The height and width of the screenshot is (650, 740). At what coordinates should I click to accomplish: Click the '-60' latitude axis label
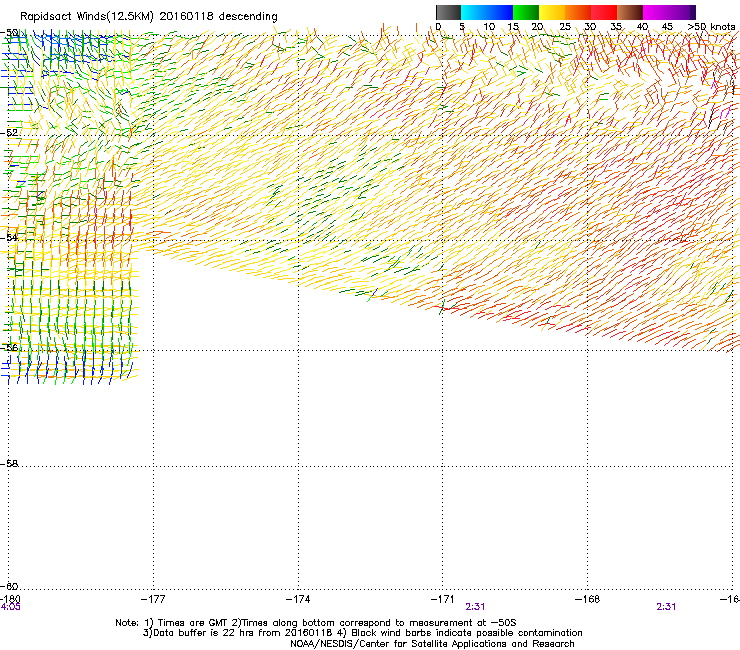click(x=9, y=586)
